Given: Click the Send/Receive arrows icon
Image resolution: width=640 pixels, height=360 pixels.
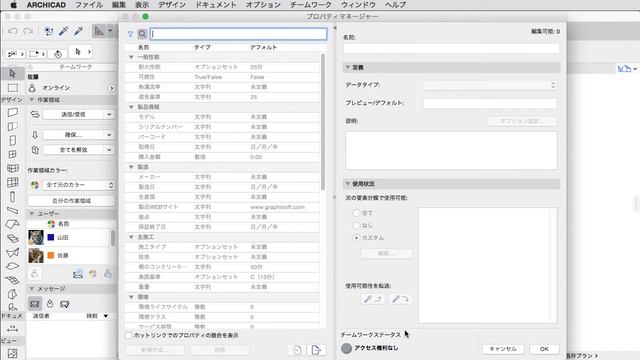Looking at the screenshot, I should pos(35,115).
